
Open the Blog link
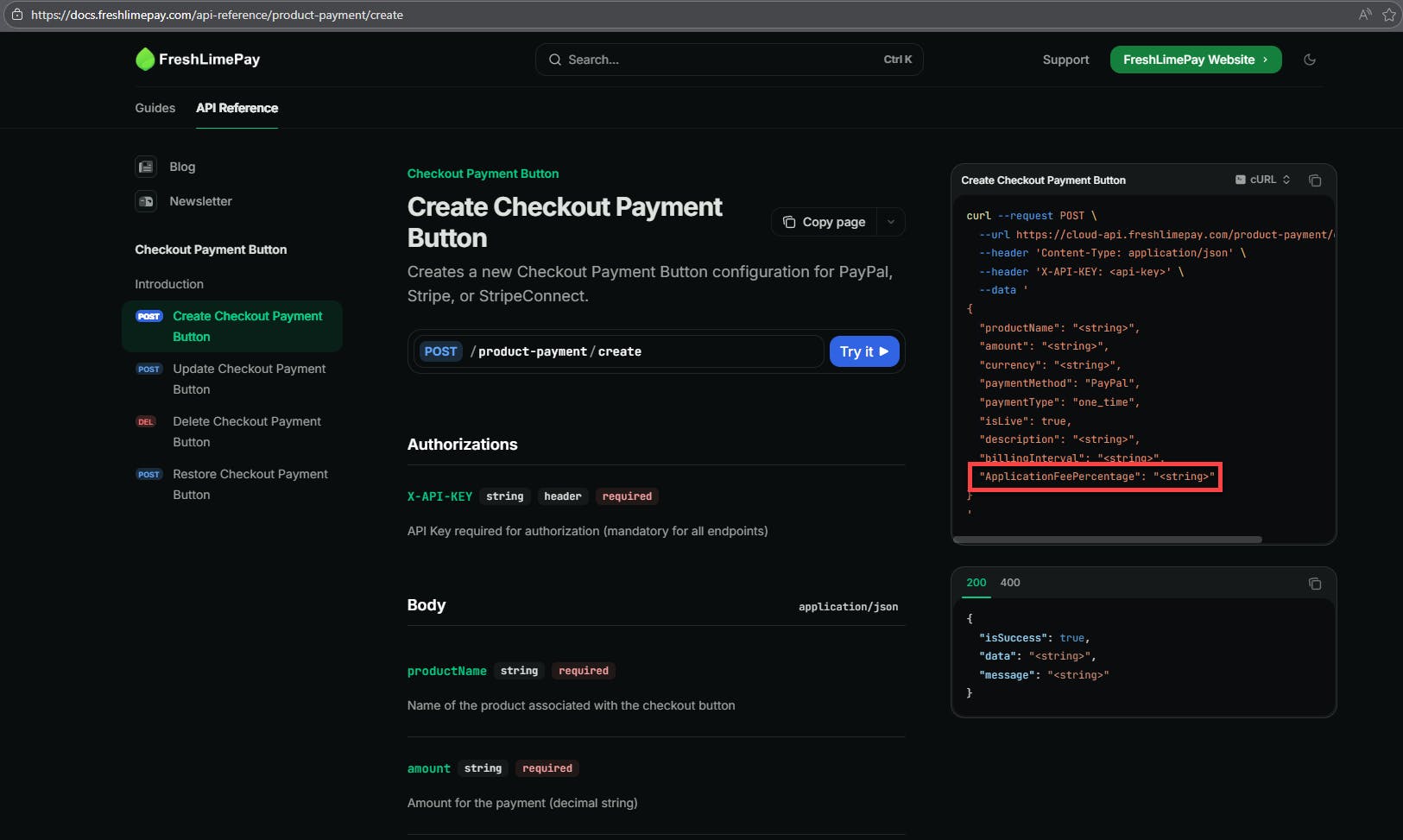tap(182, 167)
